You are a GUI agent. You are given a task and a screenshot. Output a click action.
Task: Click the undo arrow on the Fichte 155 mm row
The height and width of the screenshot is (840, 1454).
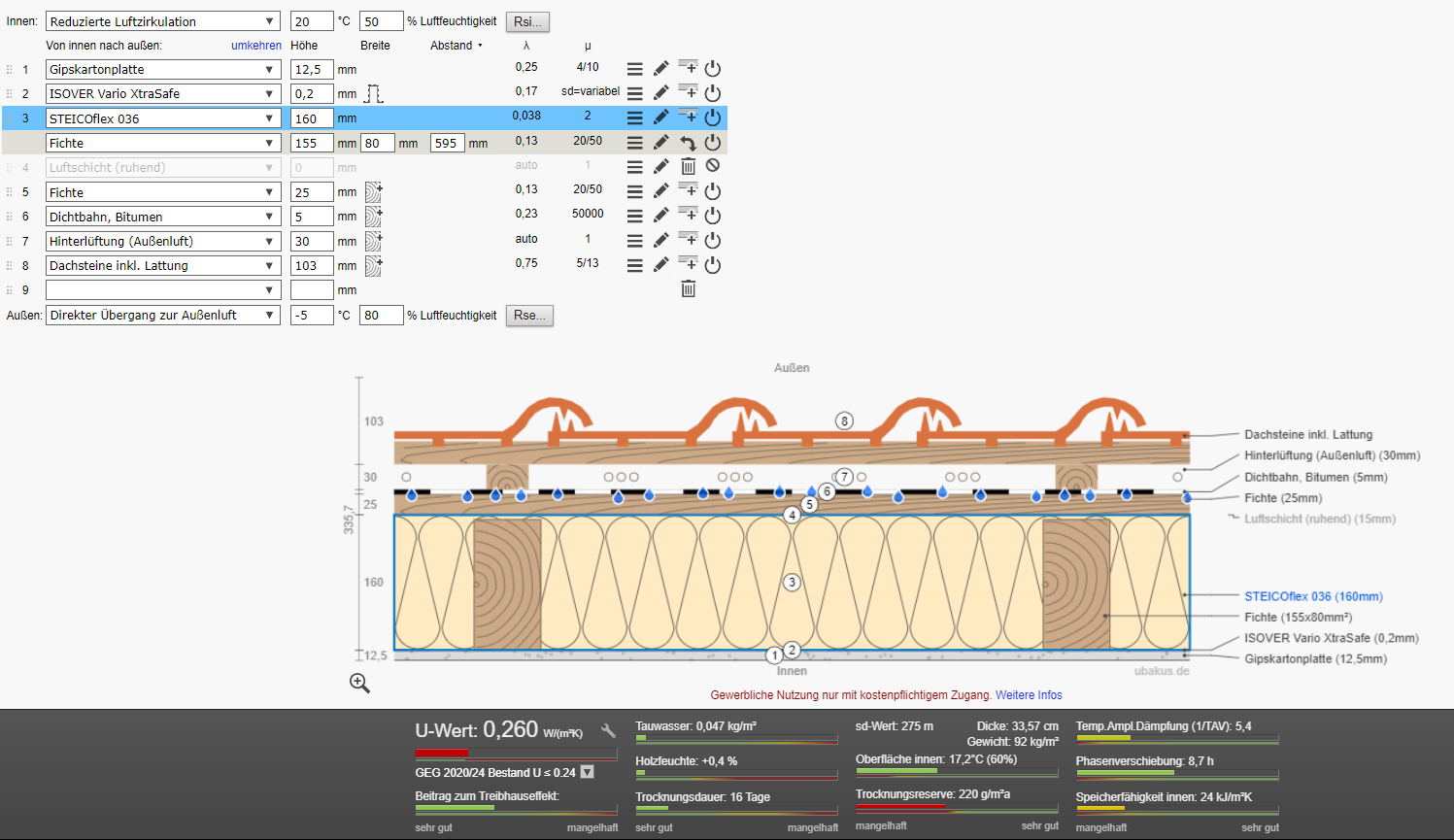(x=688, y=143)
